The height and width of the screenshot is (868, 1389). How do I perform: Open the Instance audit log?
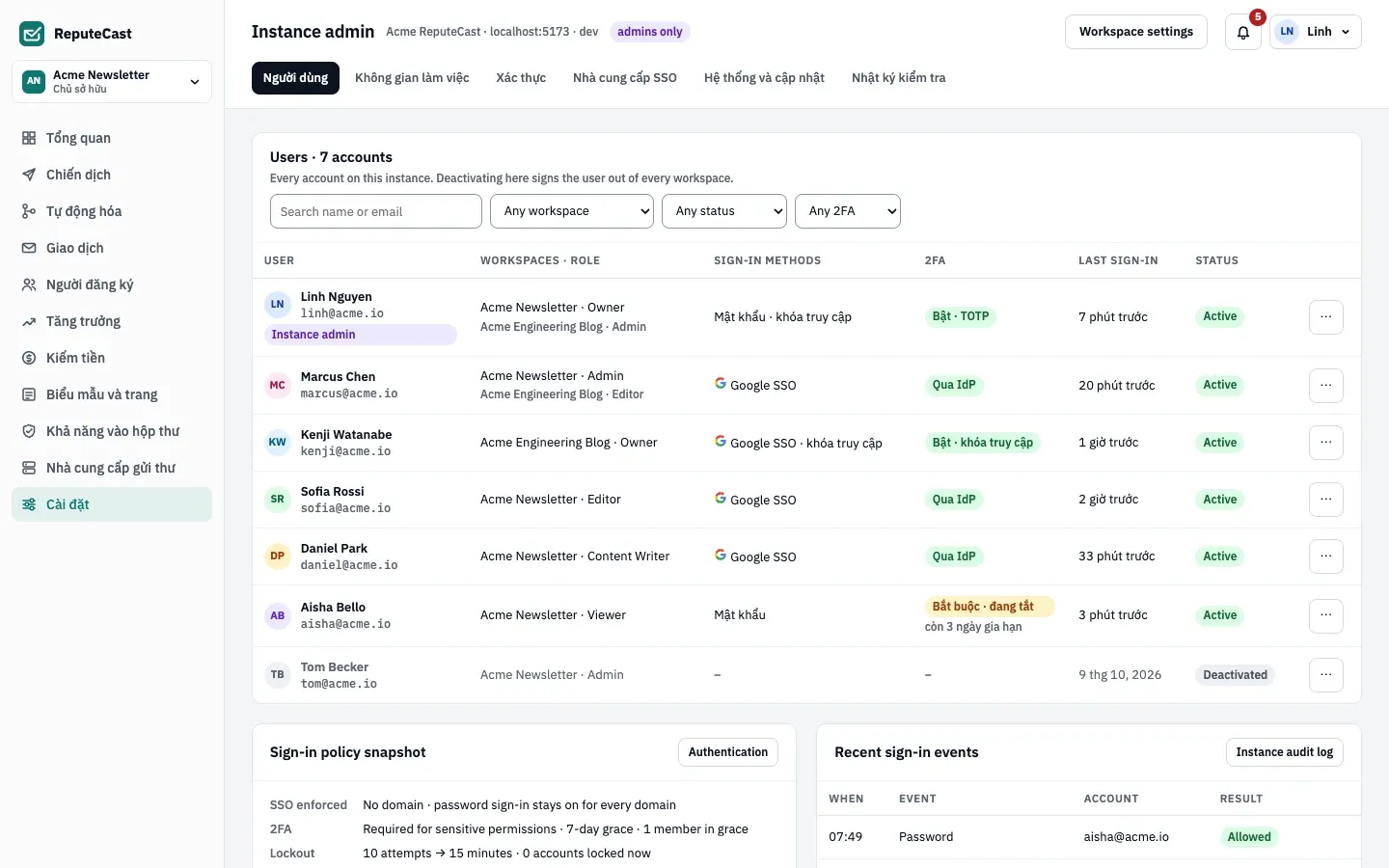pos(1285,752)
